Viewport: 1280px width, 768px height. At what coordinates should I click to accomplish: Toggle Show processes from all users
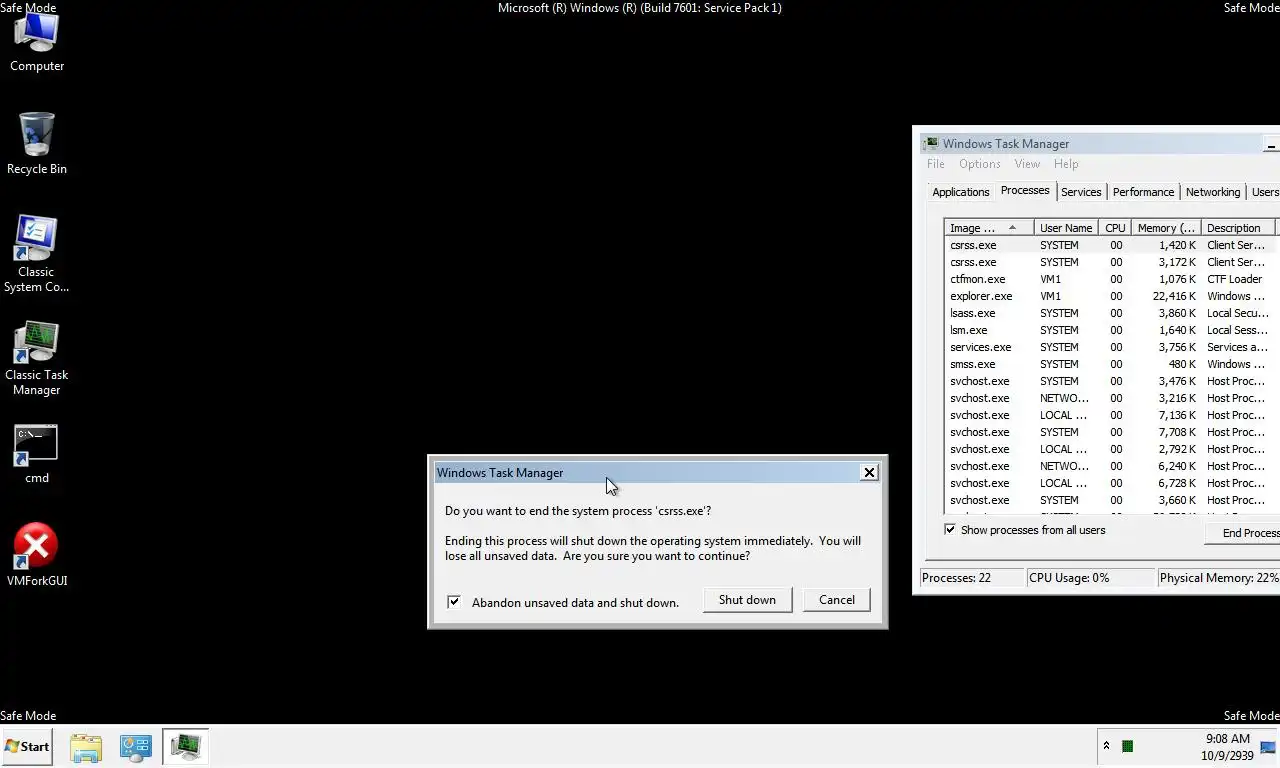click(x=950, y=530)
